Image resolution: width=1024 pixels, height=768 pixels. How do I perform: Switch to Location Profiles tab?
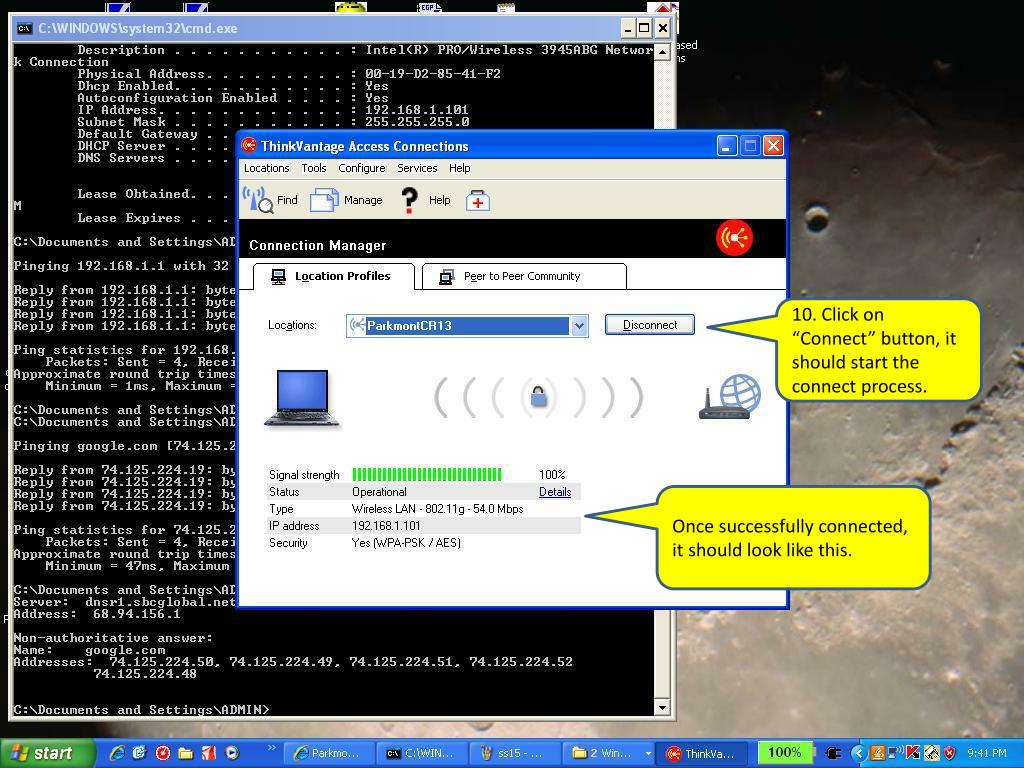[334, 276]
